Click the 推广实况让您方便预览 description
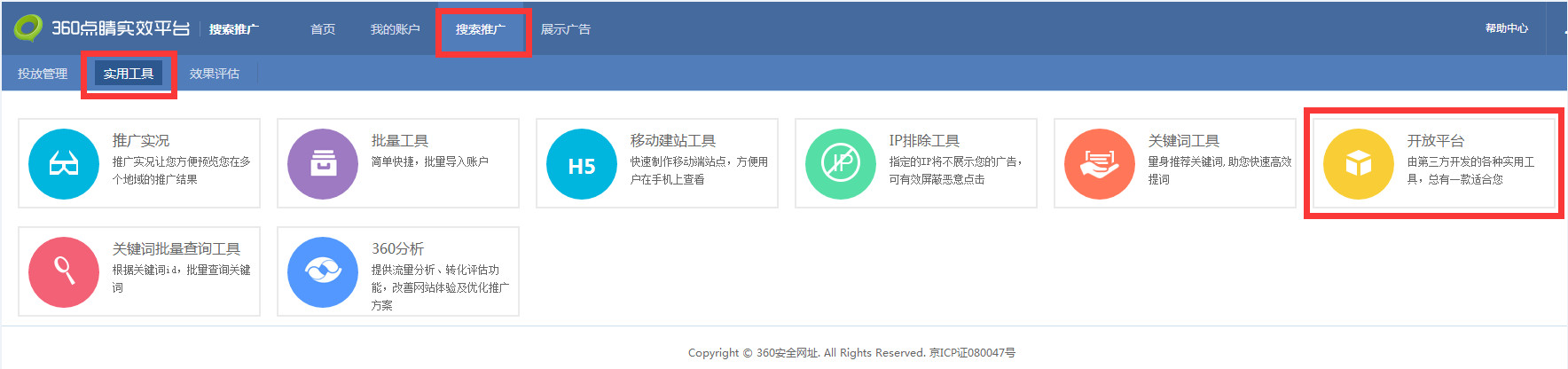1568x369 pixels. (x=181, y=170)
